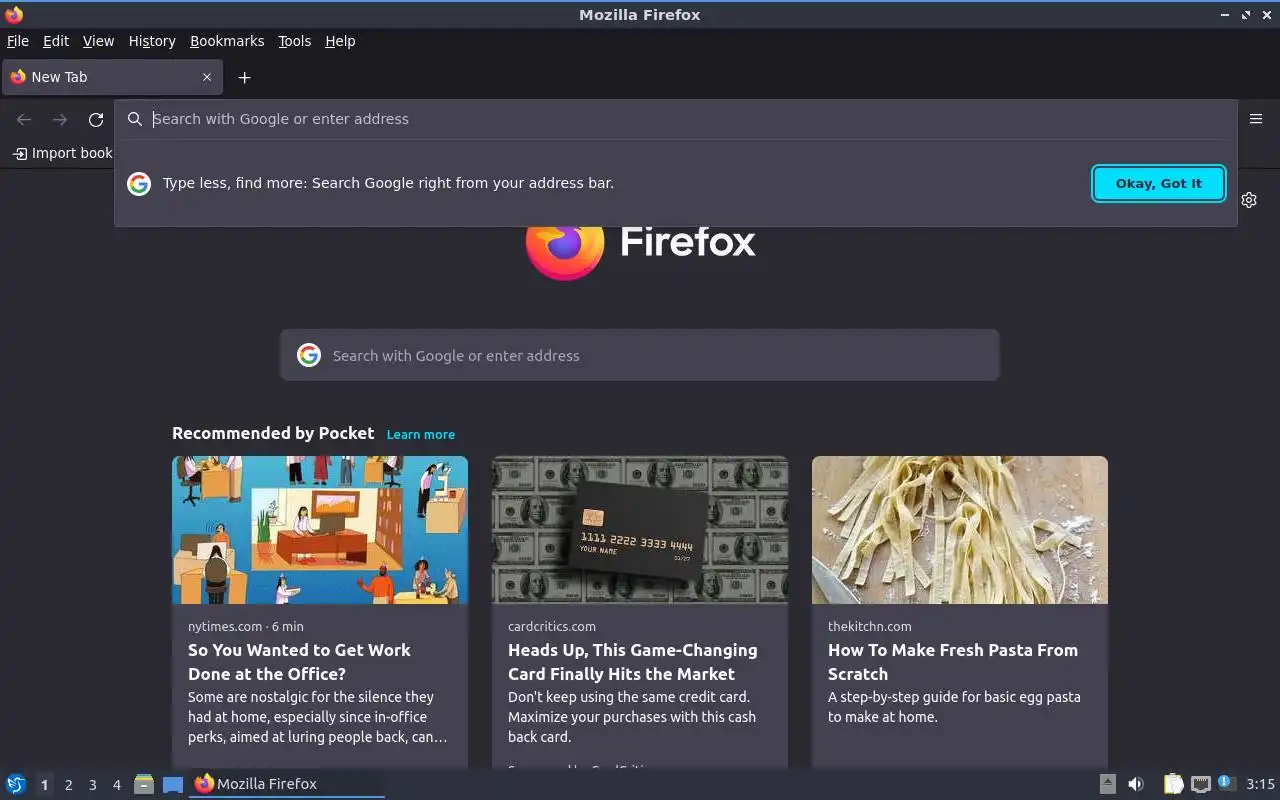Switch to workspace 4 in taskbar

tap(116, 785)
